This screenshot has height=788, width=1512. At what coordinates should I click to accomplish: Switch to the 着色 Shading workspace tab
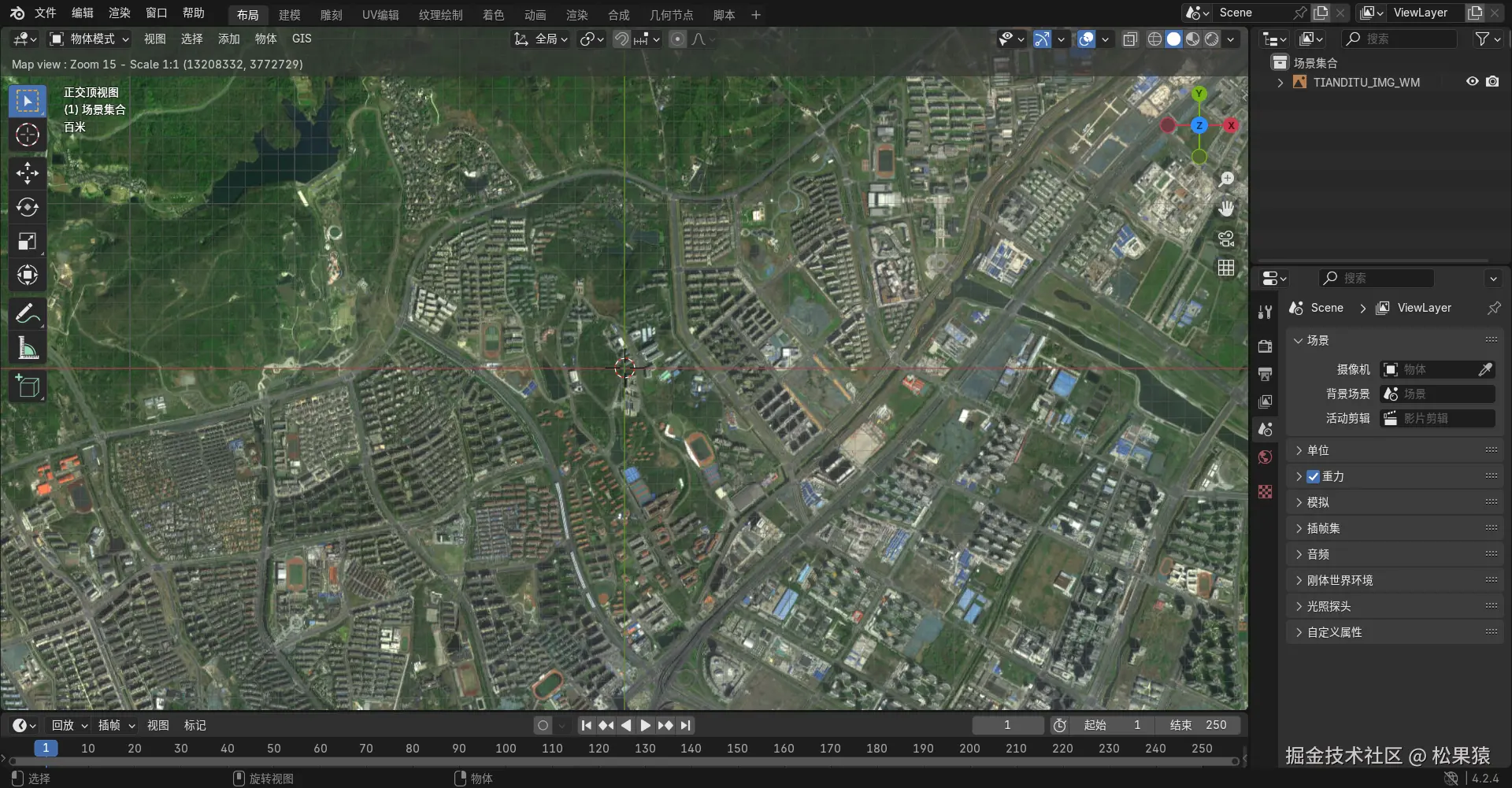coord(494,15)
